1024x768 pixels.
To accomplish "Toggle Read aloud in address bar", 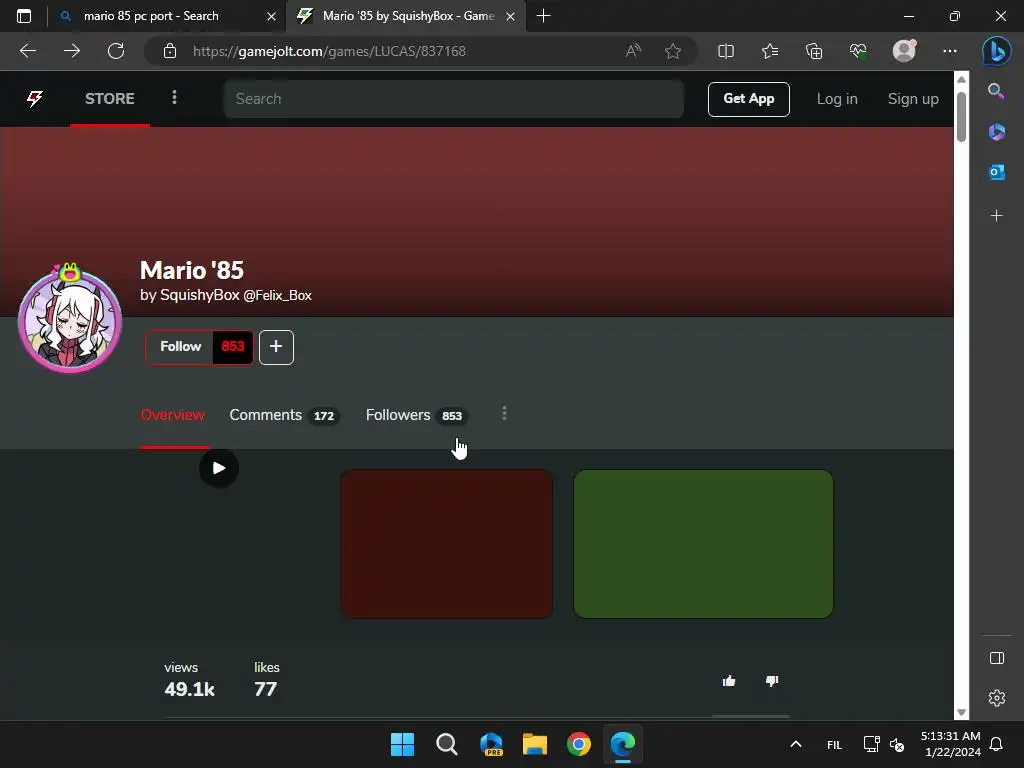I will (x=633, y=51).
